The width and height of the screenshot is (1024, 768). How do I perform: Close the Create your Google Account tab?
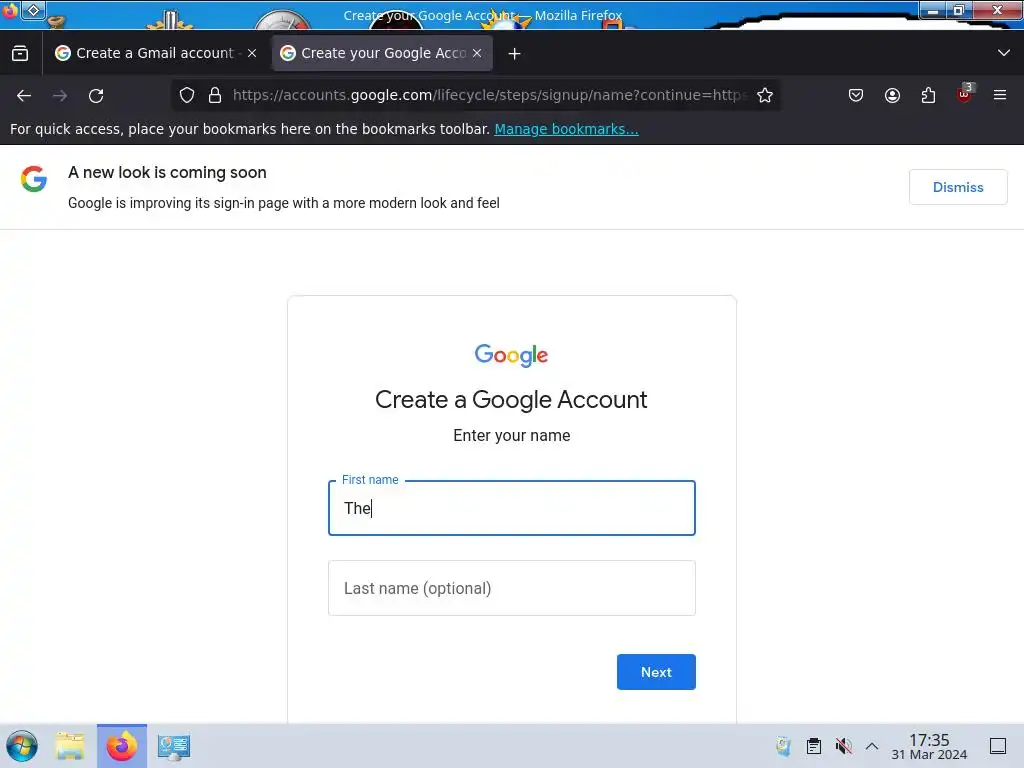[x=477, y=53]
